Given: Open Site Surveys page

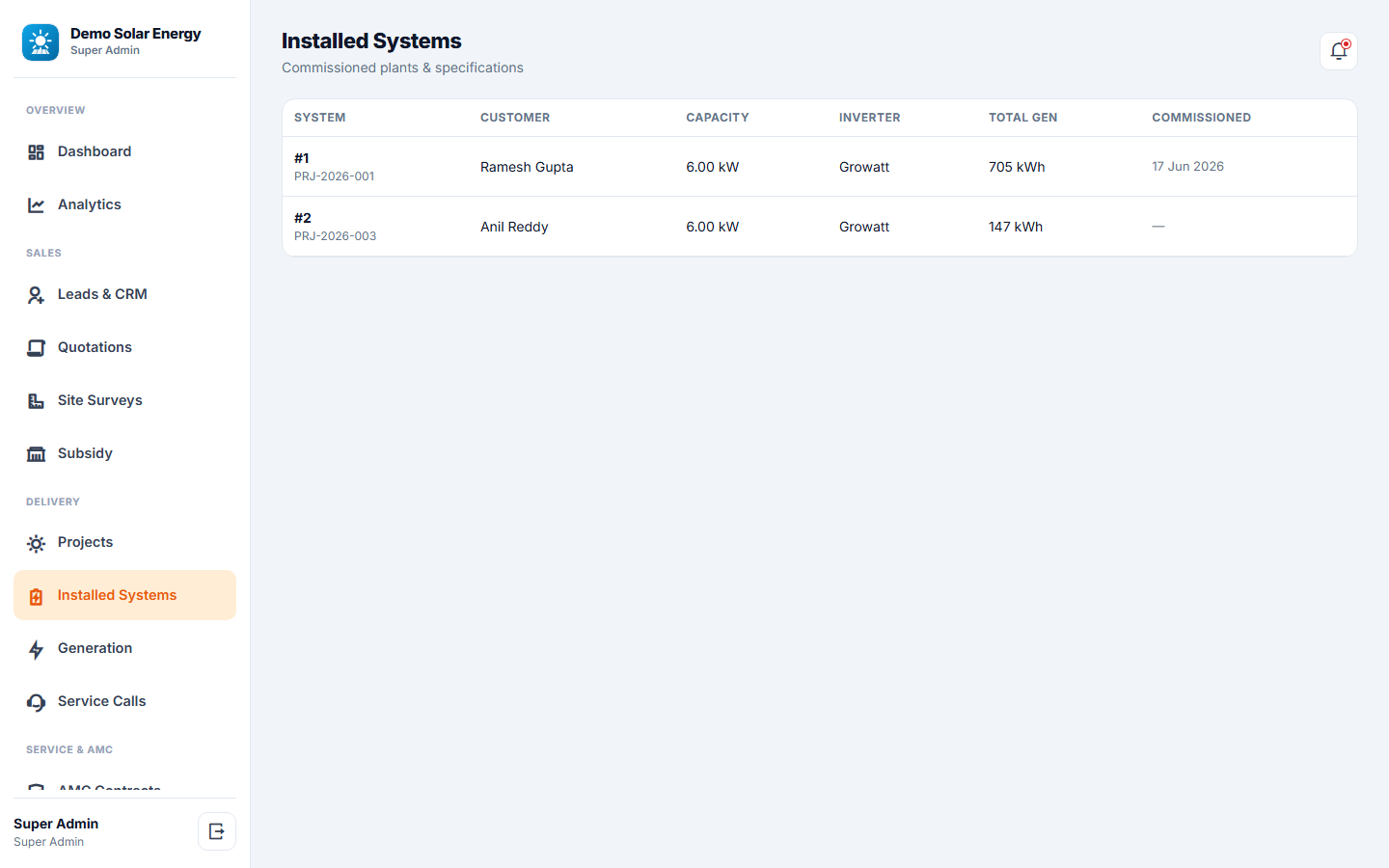Looking at the screenshot, I should point(124,400).
